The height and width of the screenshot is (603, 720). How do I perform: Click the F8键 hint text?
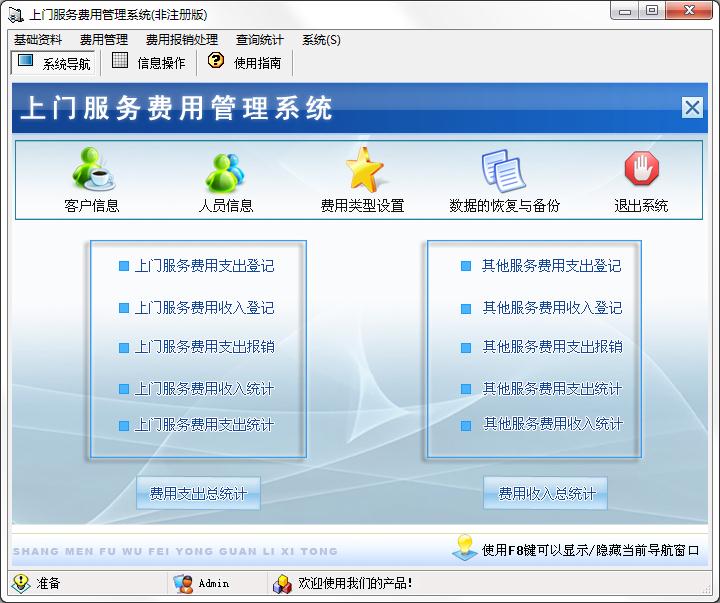pyautogui.click(x=590, y=550)
